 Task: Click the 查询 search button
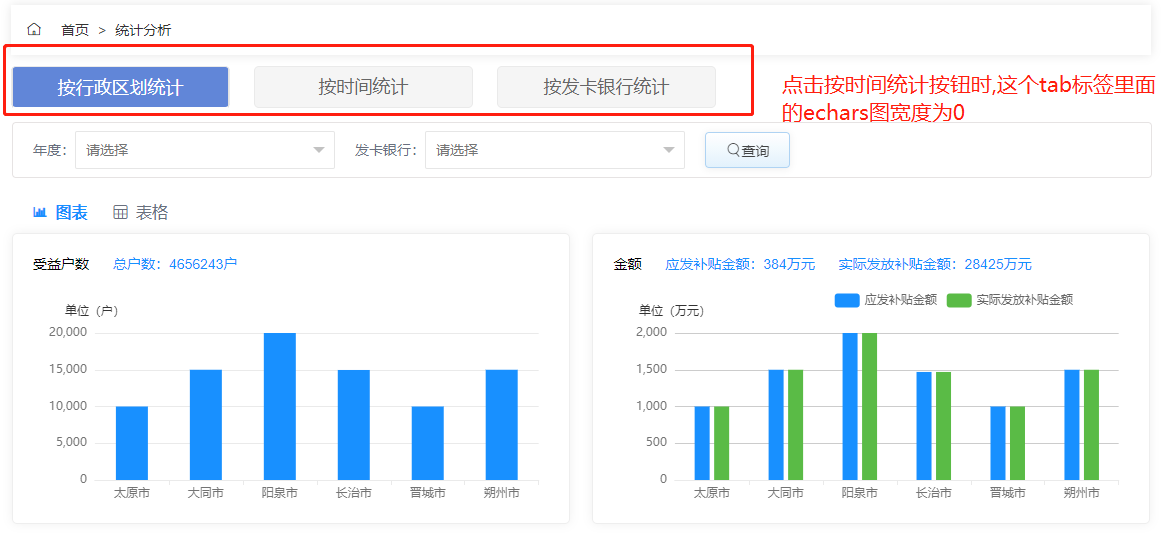coord(747,150)
